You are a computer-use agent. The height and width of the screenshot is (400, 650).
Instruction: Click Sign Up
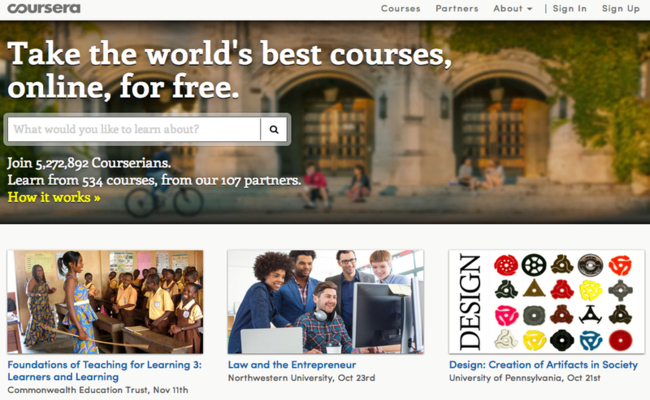click(x=621, y=9)
